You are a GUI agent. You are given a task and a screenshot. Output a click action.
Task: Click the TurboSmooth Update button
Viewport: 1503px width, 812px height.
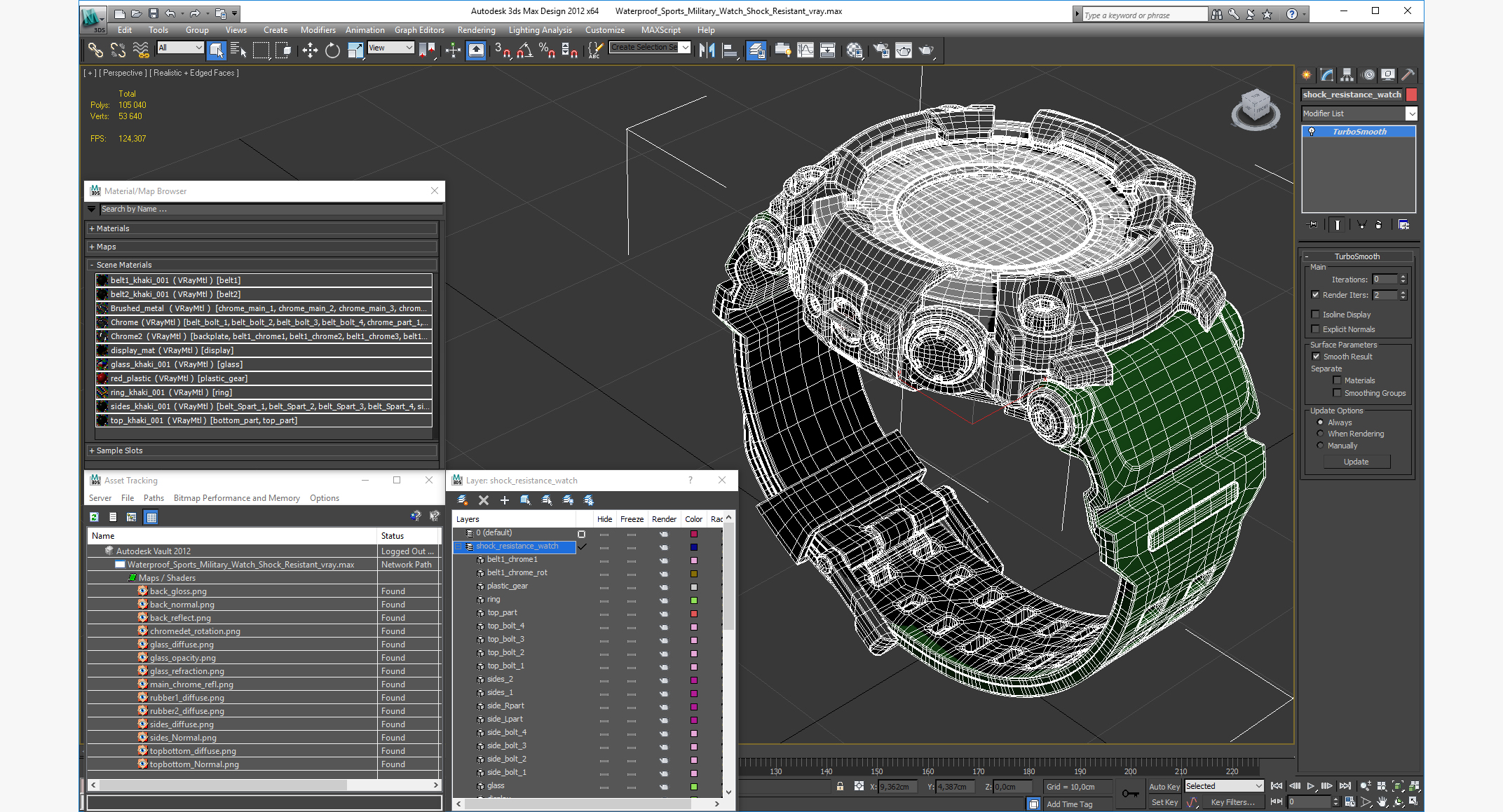(1356, 462)
